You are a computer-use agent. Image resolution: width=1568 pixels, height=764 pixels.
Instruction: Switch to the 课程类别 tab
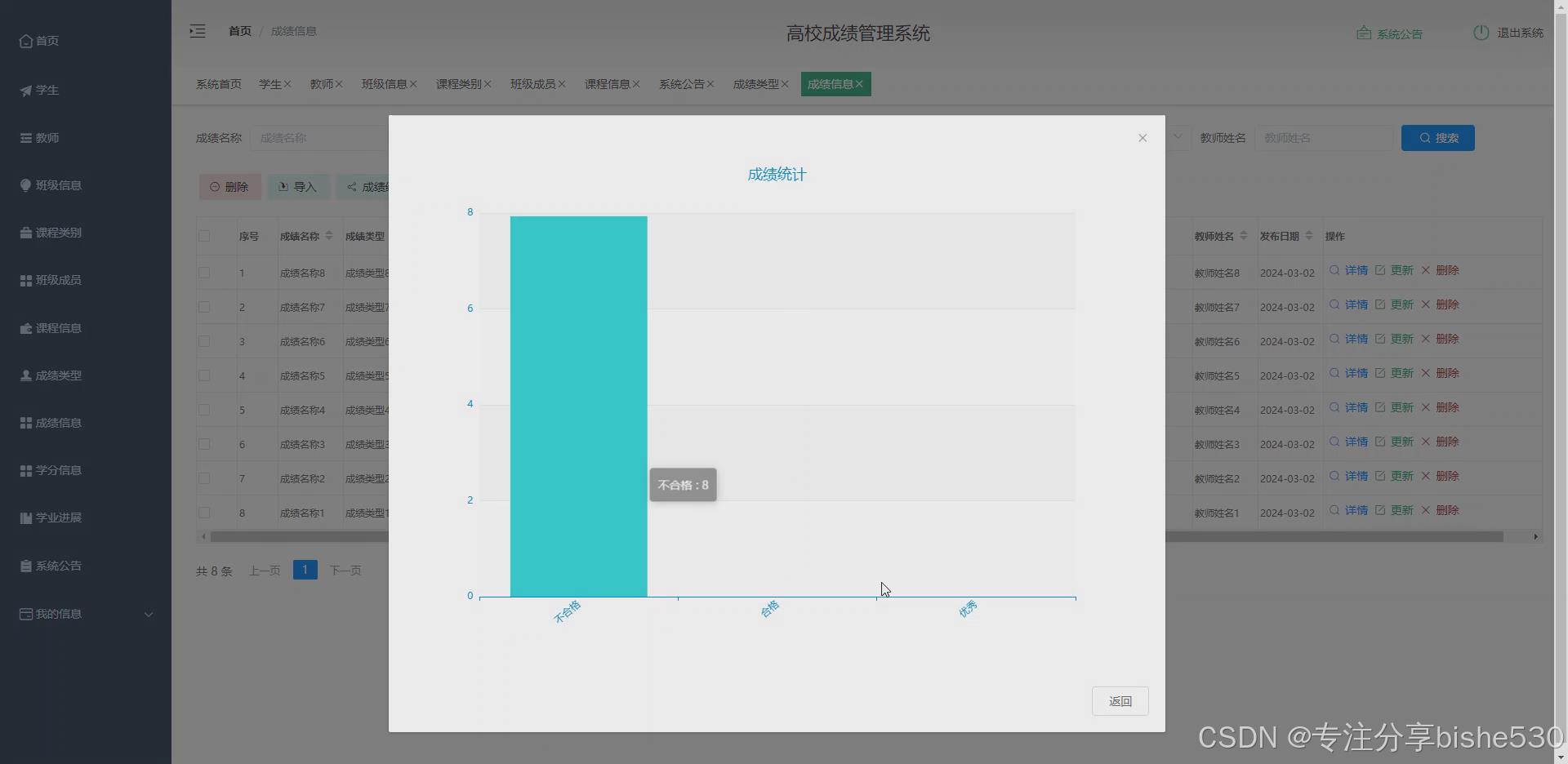(459, 84)
